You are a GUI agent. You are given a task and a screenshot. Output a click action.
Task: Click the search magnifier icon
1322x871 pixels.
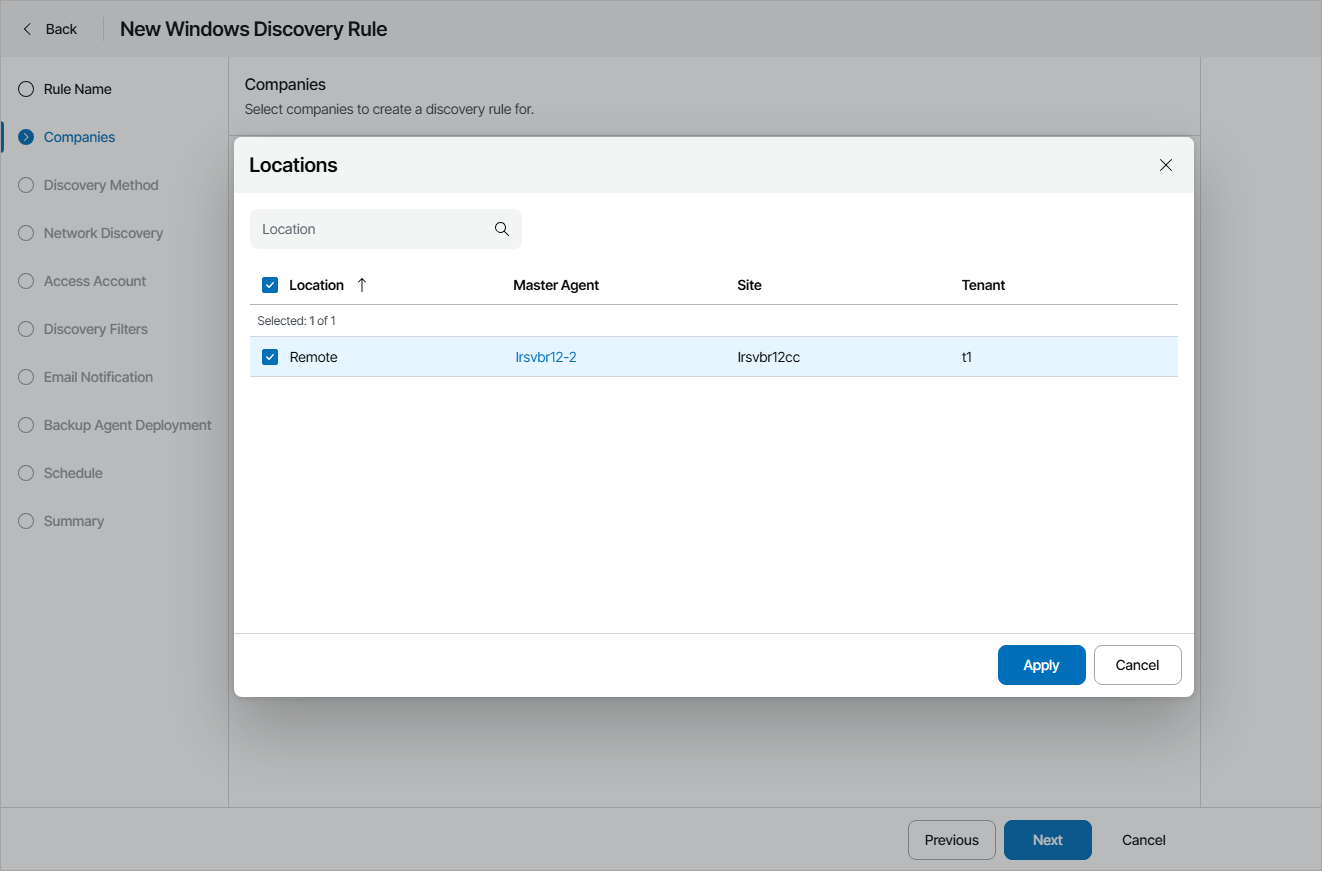point(502,229)
